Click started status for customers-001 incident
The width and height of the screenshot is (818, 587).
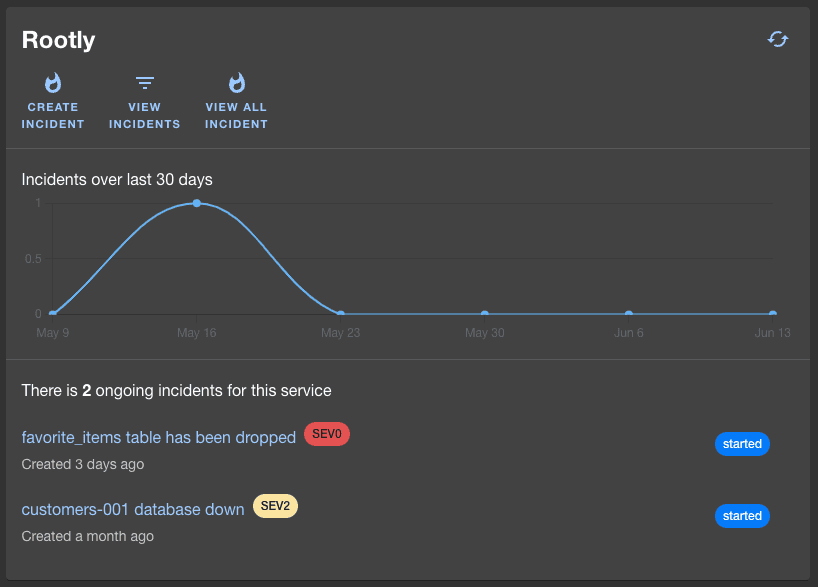pos(742,516)
